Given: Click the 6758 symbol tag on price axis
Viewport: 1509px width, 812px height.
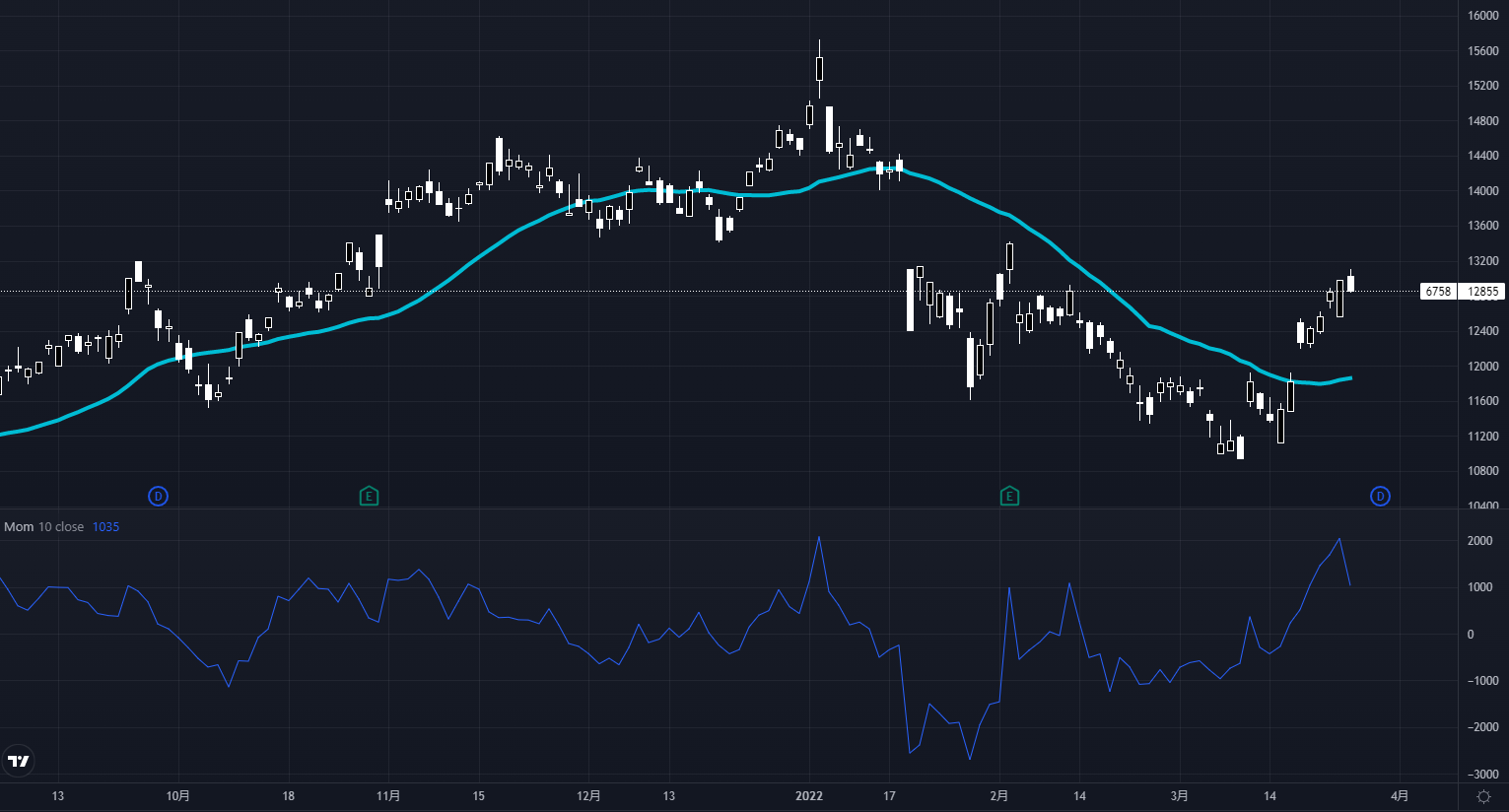Looking at the screenshot, I should coord(1439,292).
